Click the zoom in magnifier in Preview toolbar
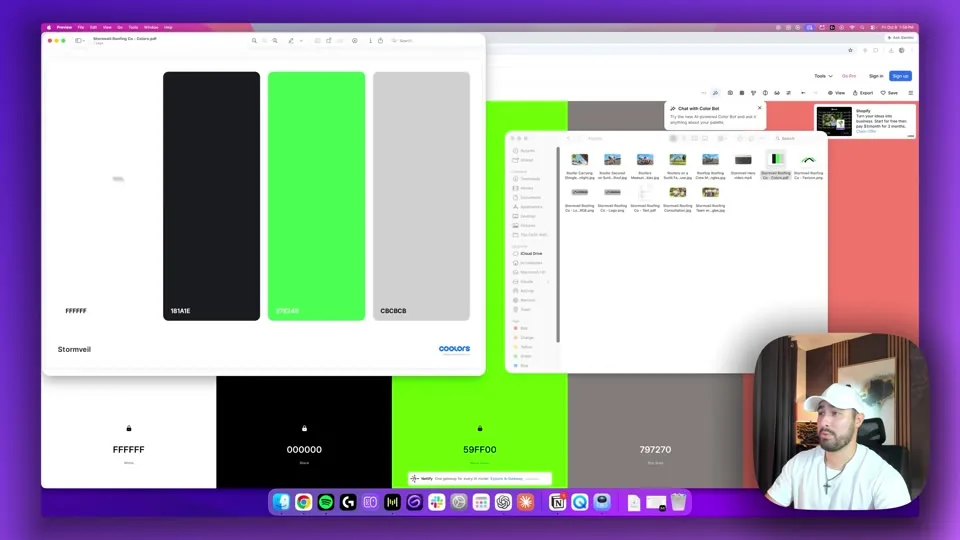The image size is (960, 540). pyautogui.click(x=275, y=40)
